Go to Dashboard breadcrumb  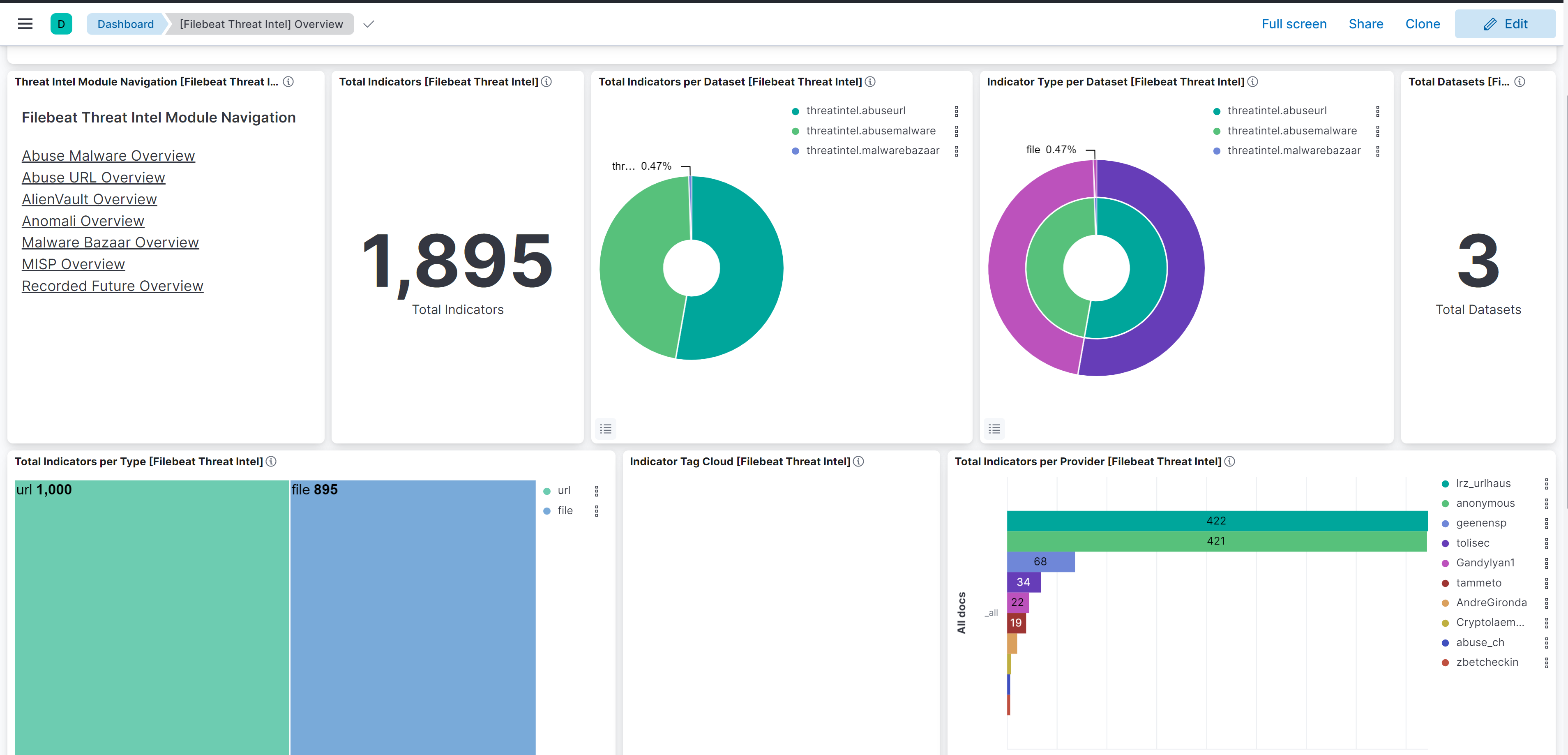point(125,24)
